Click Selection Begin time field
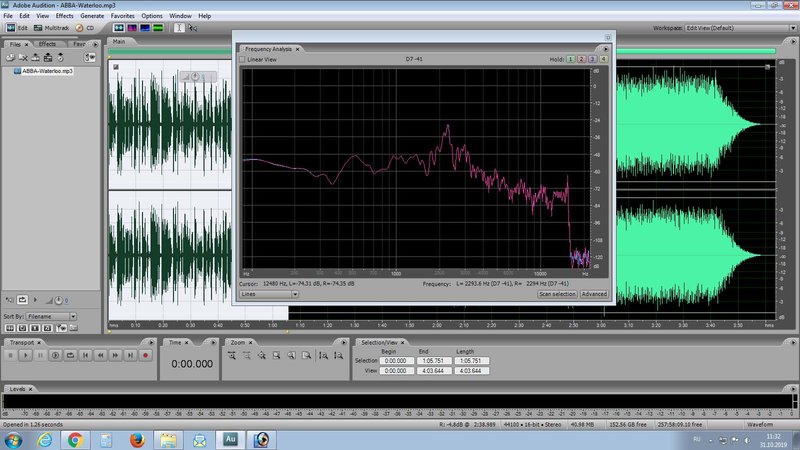This screenshot has height=450, width=800. point(396,361)
